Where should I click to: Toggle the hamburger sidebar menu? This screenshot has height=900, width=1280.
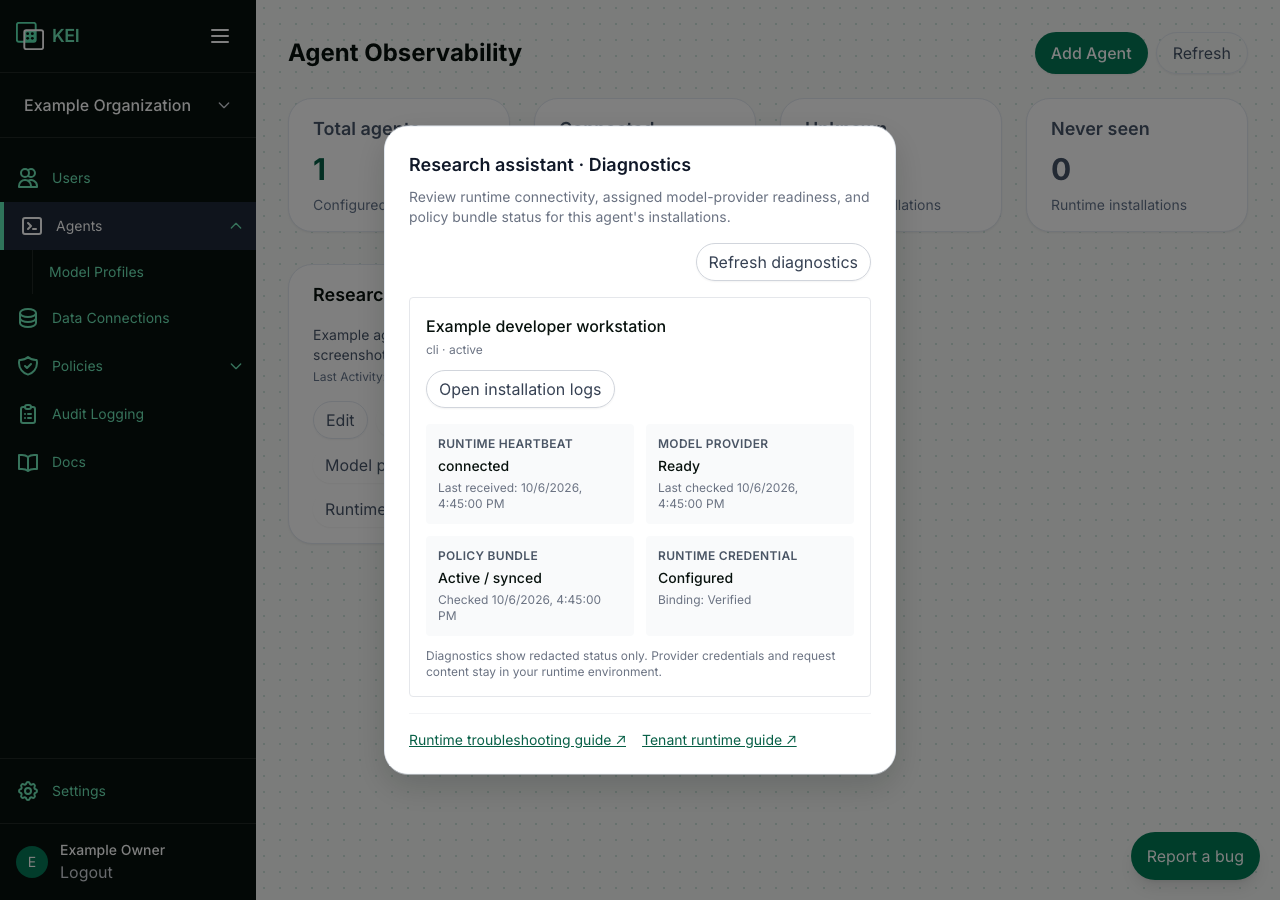[x=220, y=36]
